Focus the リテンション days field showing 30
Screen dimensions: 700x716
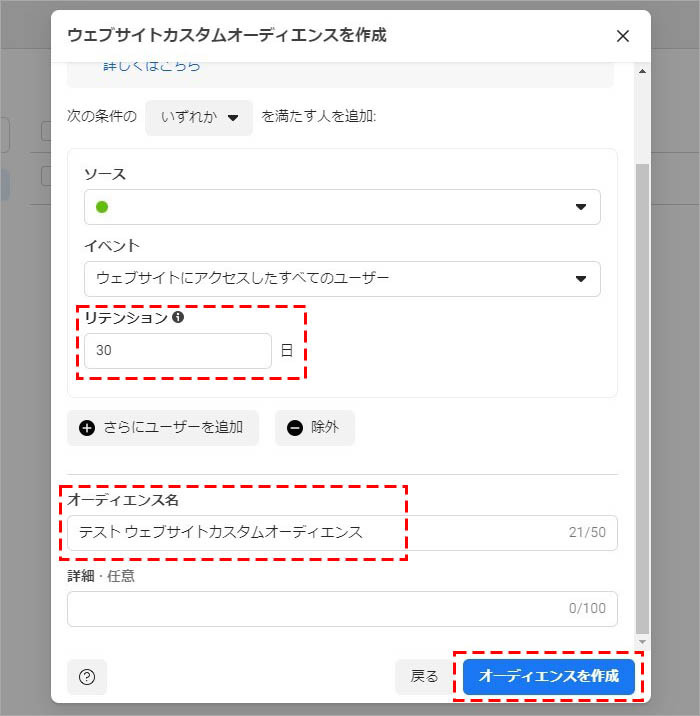(x=177, y=351)
